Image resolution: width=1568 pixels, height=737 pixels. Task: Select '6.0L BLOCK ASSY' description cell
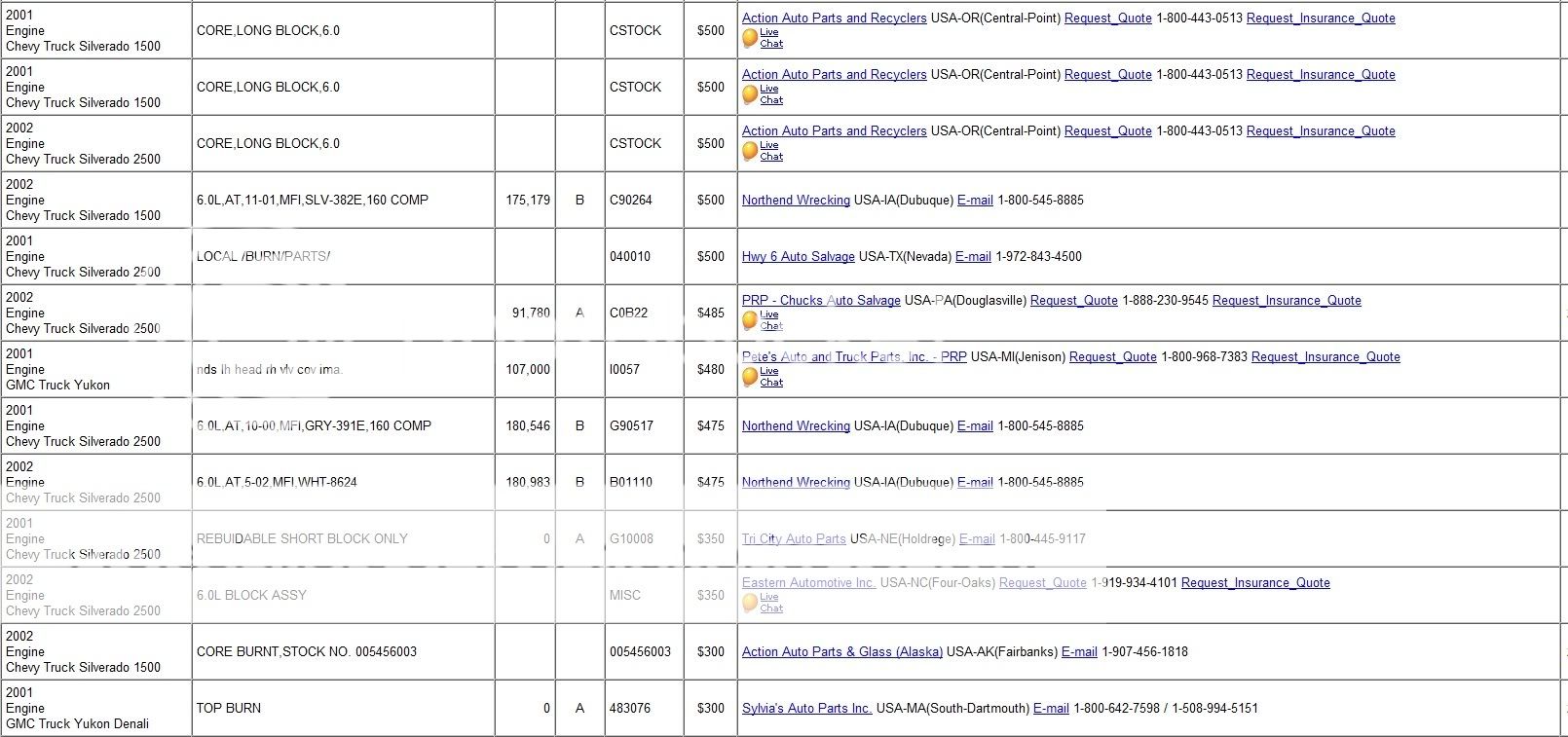343,595
